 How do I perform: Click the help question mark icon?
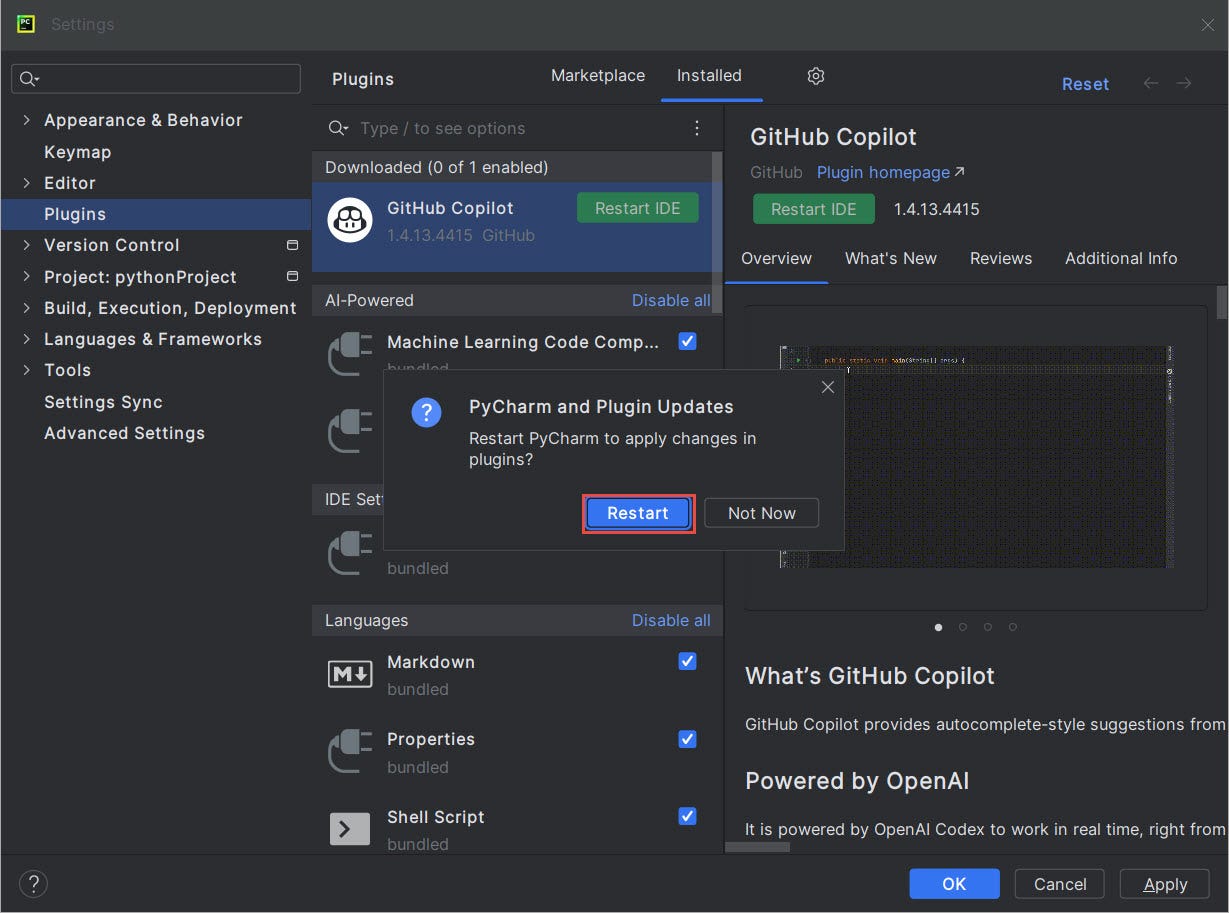pos(33,884)
